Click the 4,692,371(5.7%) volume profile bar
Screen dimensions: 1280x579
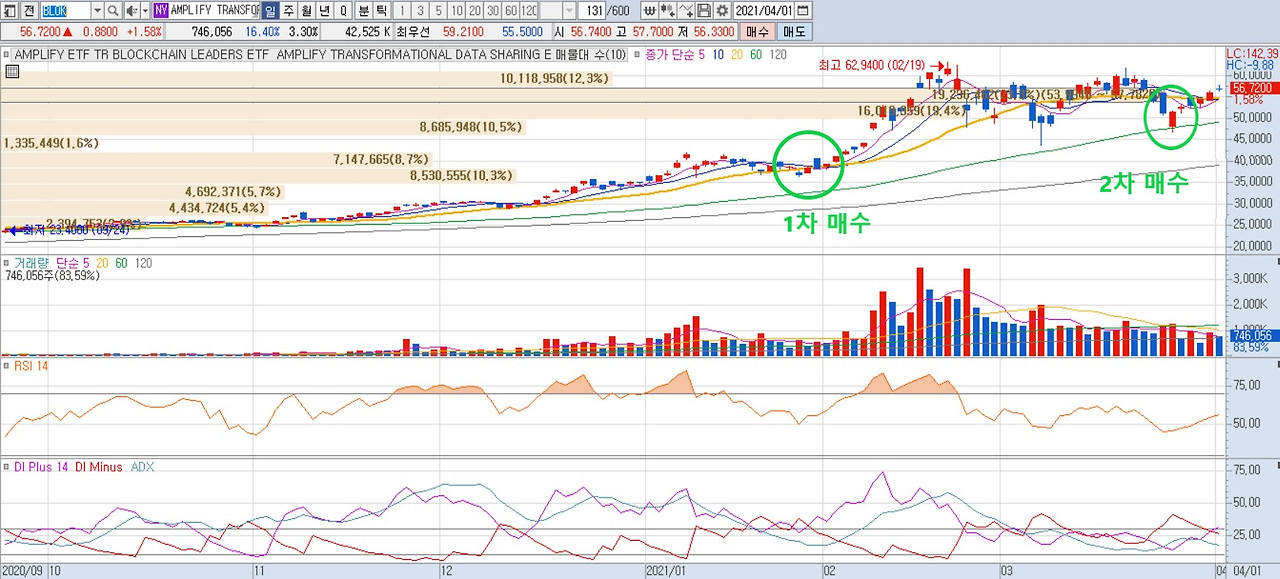tap(141, 191)
